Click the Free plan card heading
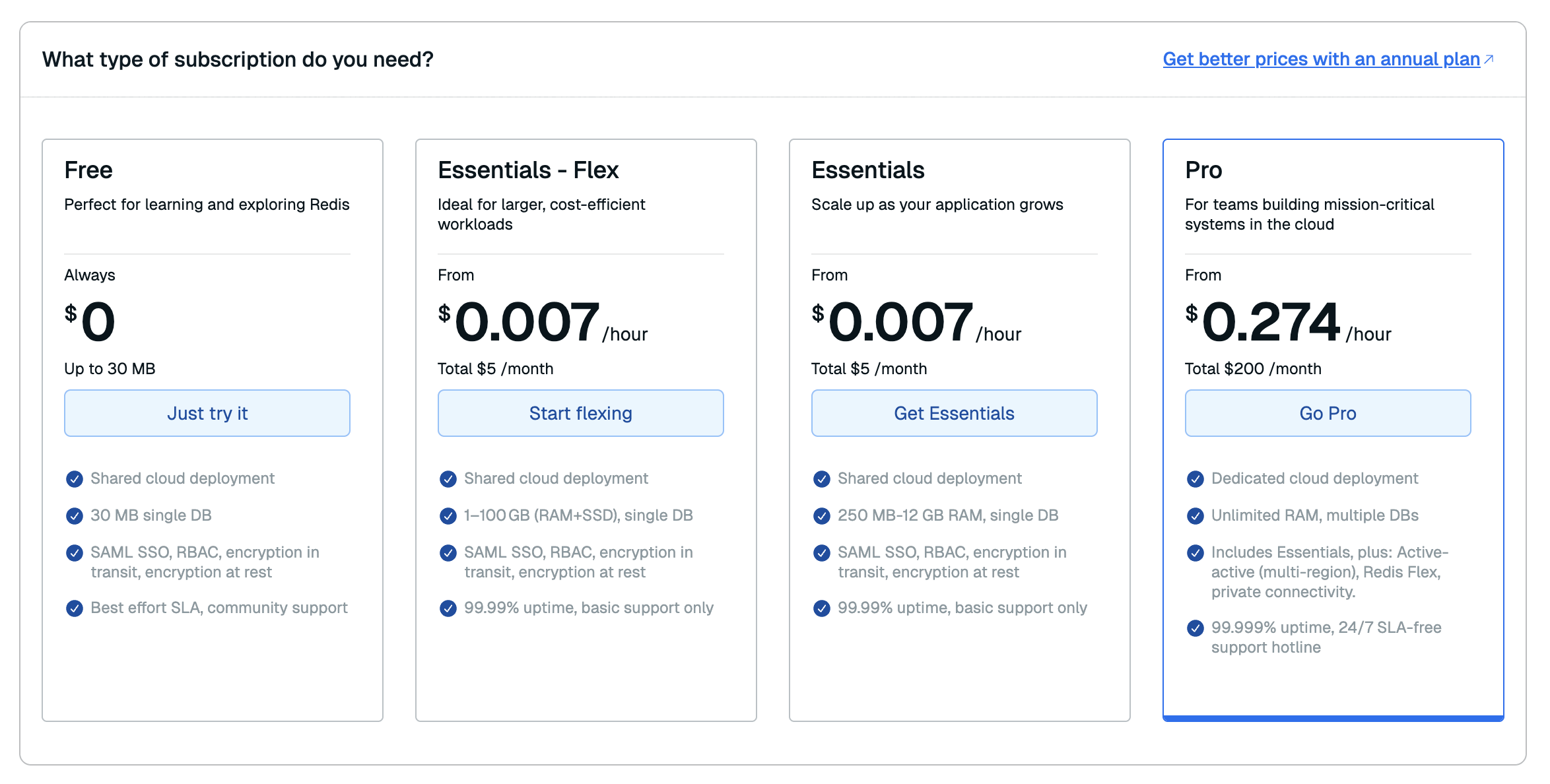The image size is (1550, 784). [x=88, y=170]
